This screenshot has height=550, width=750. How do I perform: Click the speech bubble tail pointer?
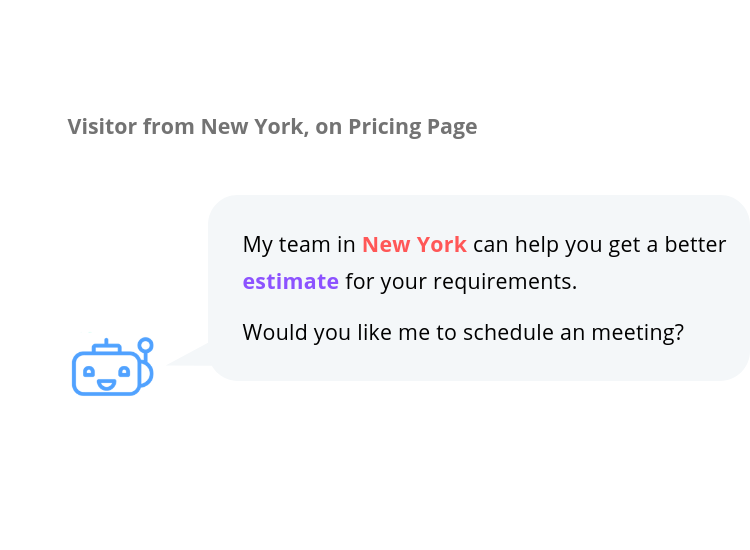click(x=190, y=355)
